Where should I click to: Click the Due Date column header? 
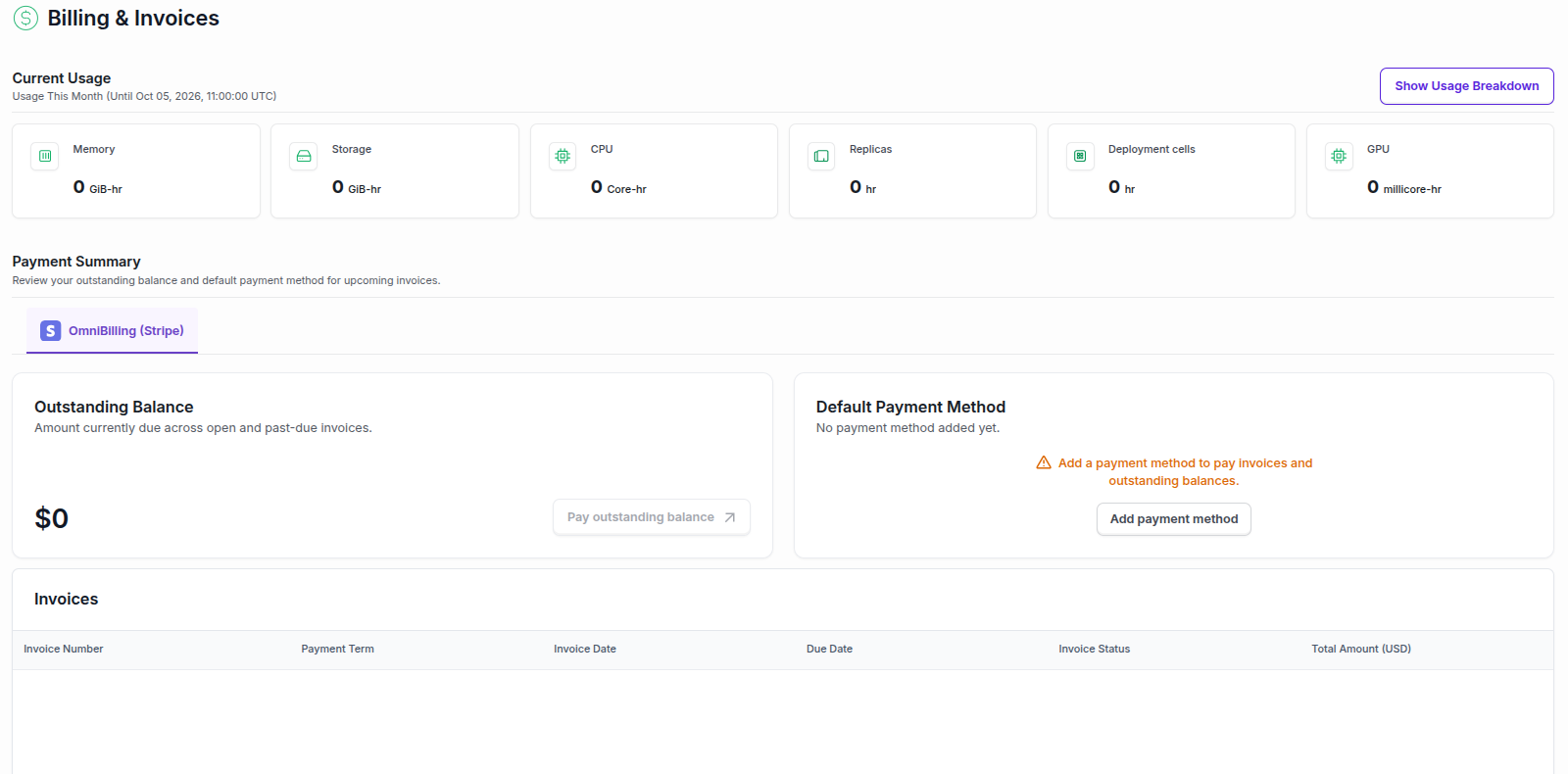pyautogui.click(x=830, y=649)
